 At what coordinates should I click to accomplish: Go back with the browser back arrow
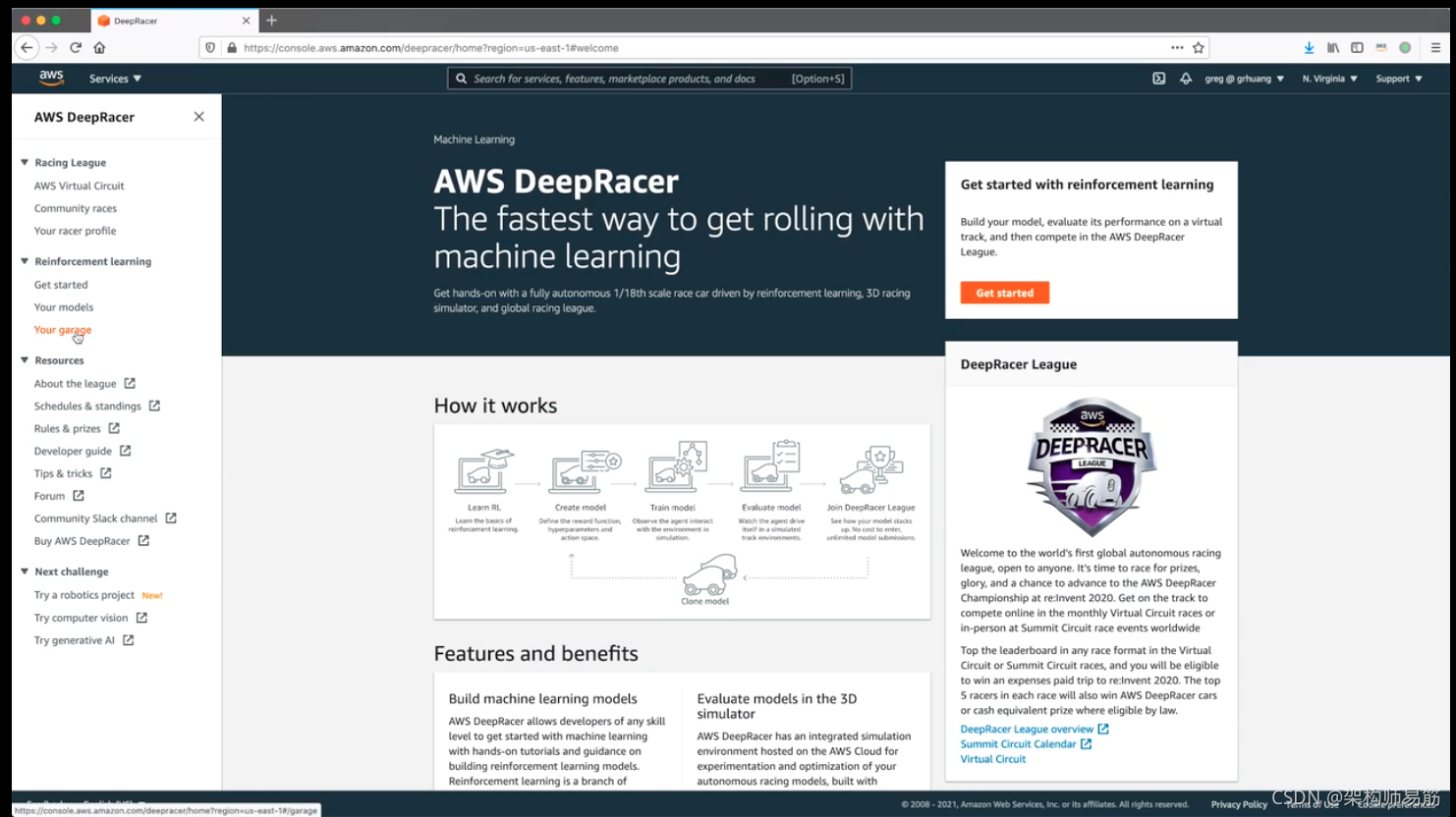28,47
